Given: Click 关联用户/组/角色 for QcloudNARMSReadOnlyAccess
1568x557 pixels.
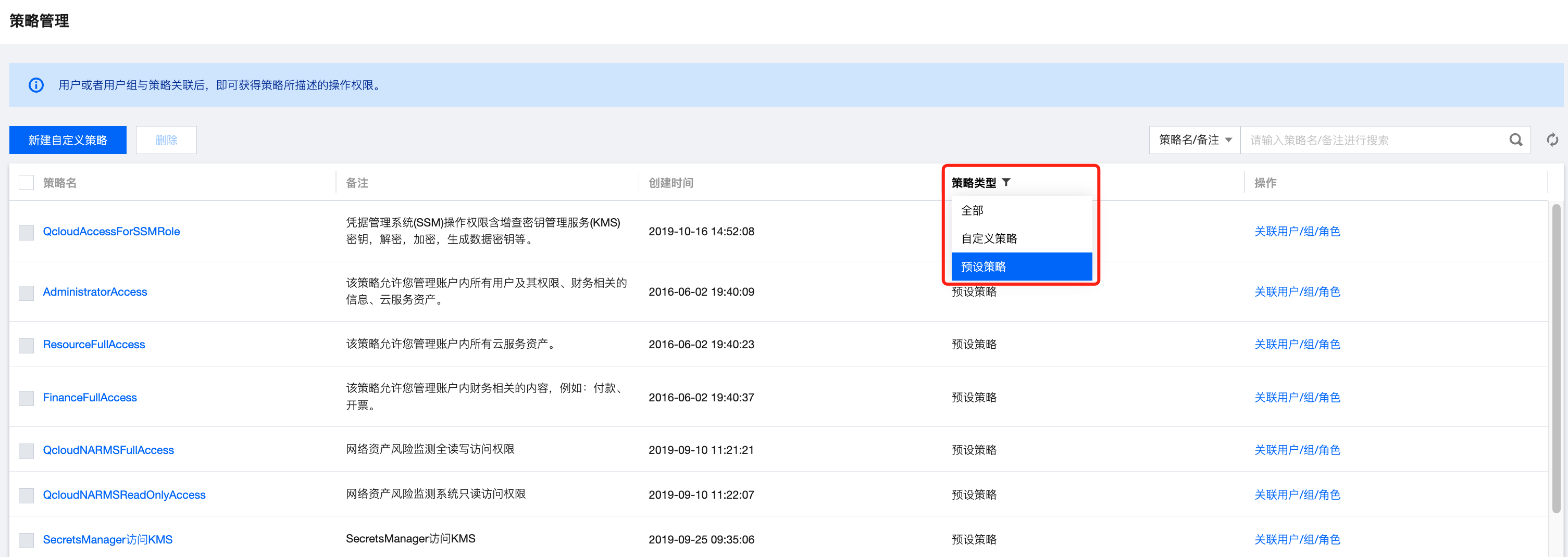Looking at the screenshot, I should (1297, 495).
